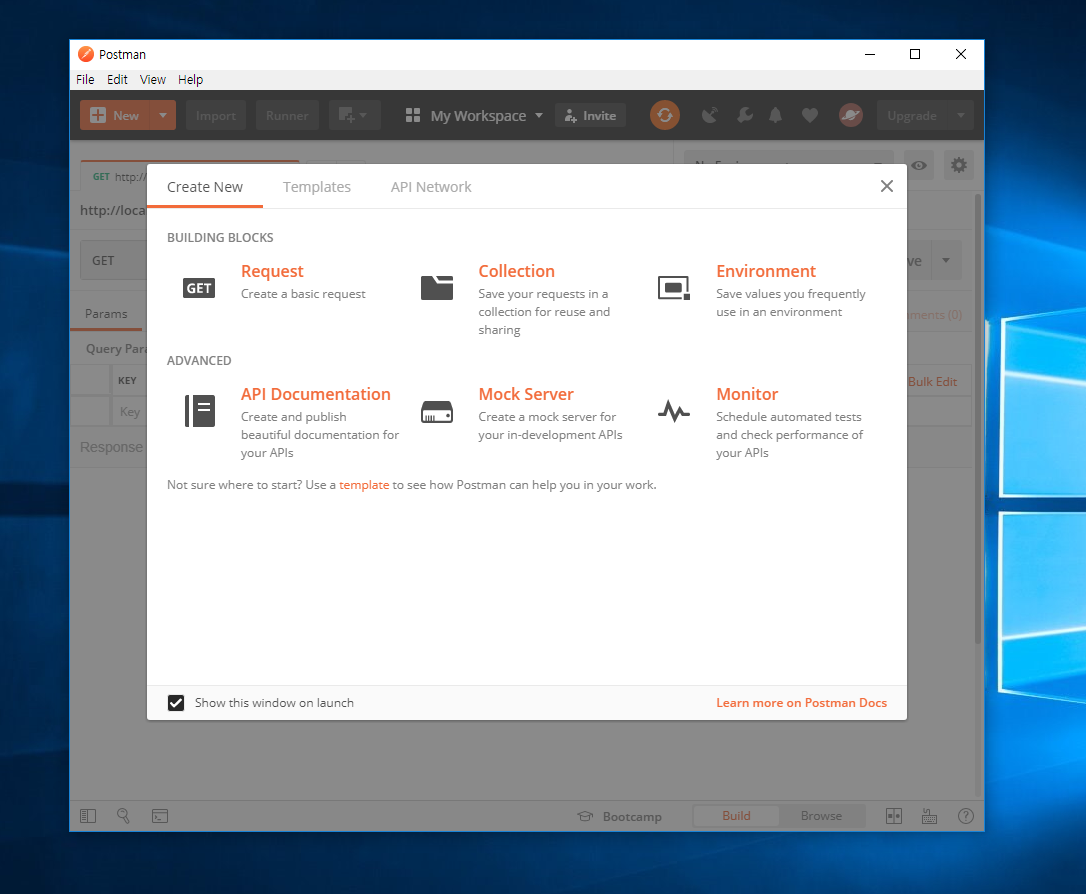Click the Environment icon
The image size is (1086, 894).
674,287
